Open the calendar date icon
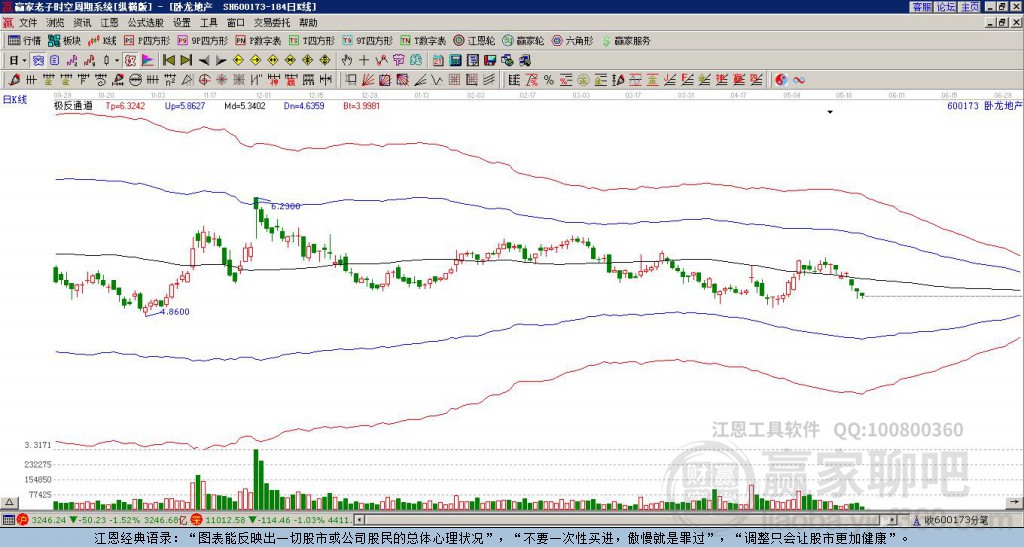1024x548 pixels. [438, 60]
